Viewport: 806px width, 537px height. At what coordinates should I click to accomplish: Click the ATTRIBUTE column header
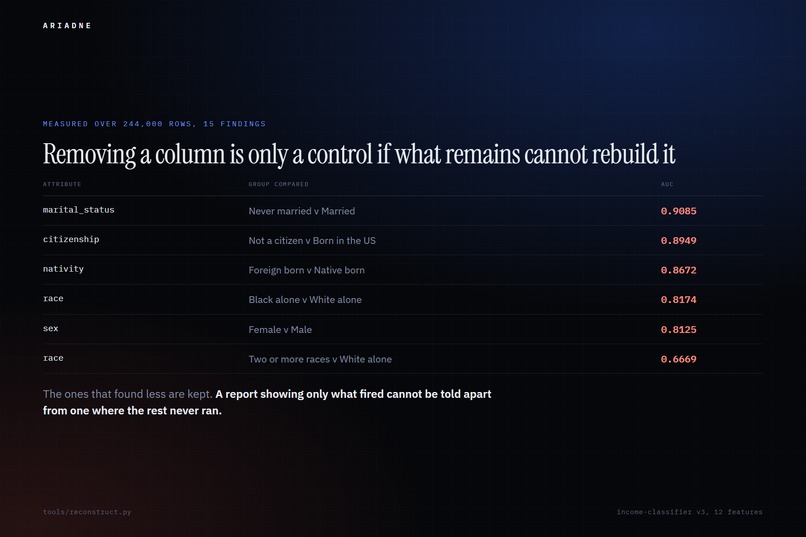coord(62,184)
